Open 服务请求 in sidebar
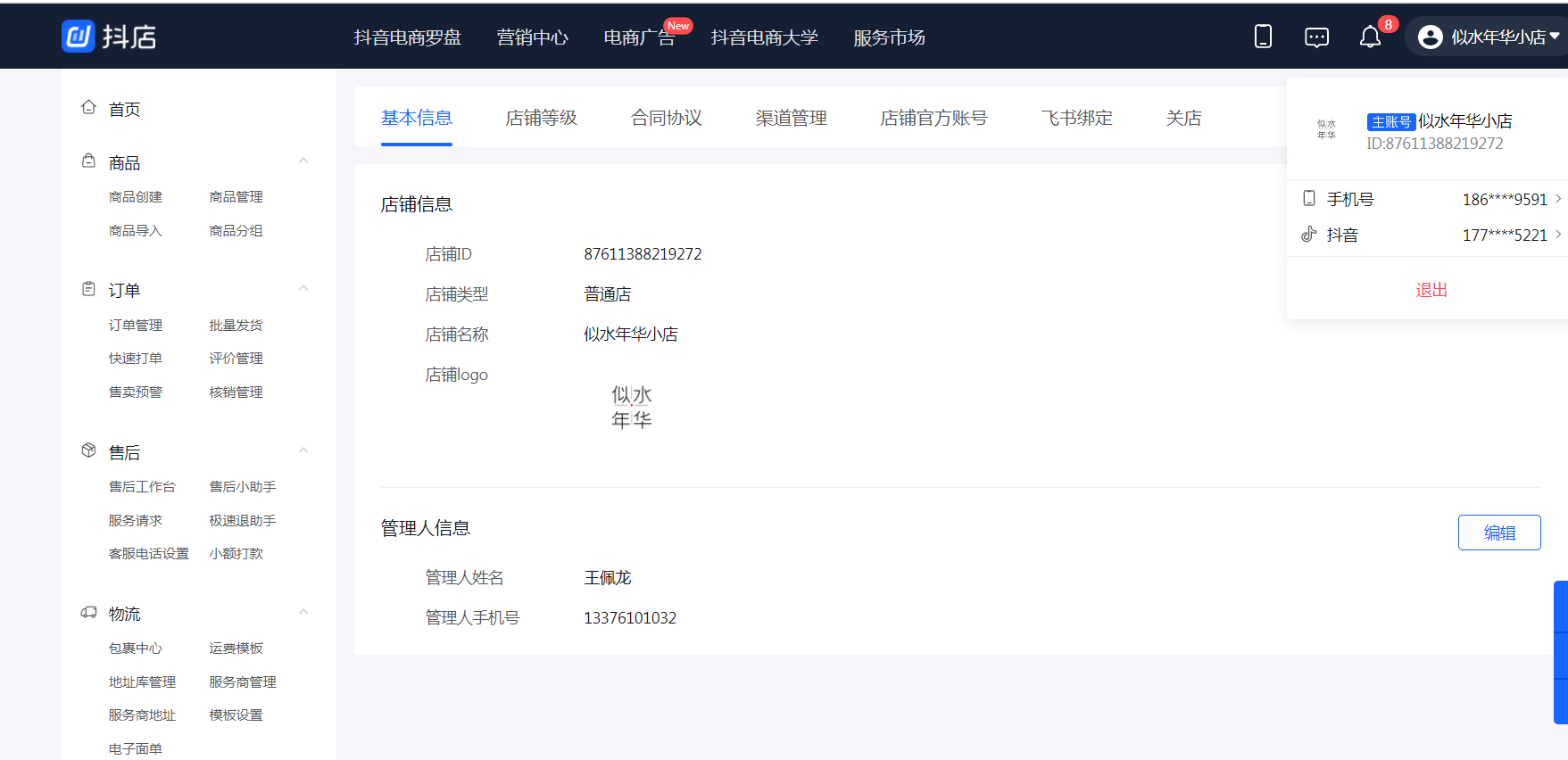The image size is (1568, 760). 136,521
